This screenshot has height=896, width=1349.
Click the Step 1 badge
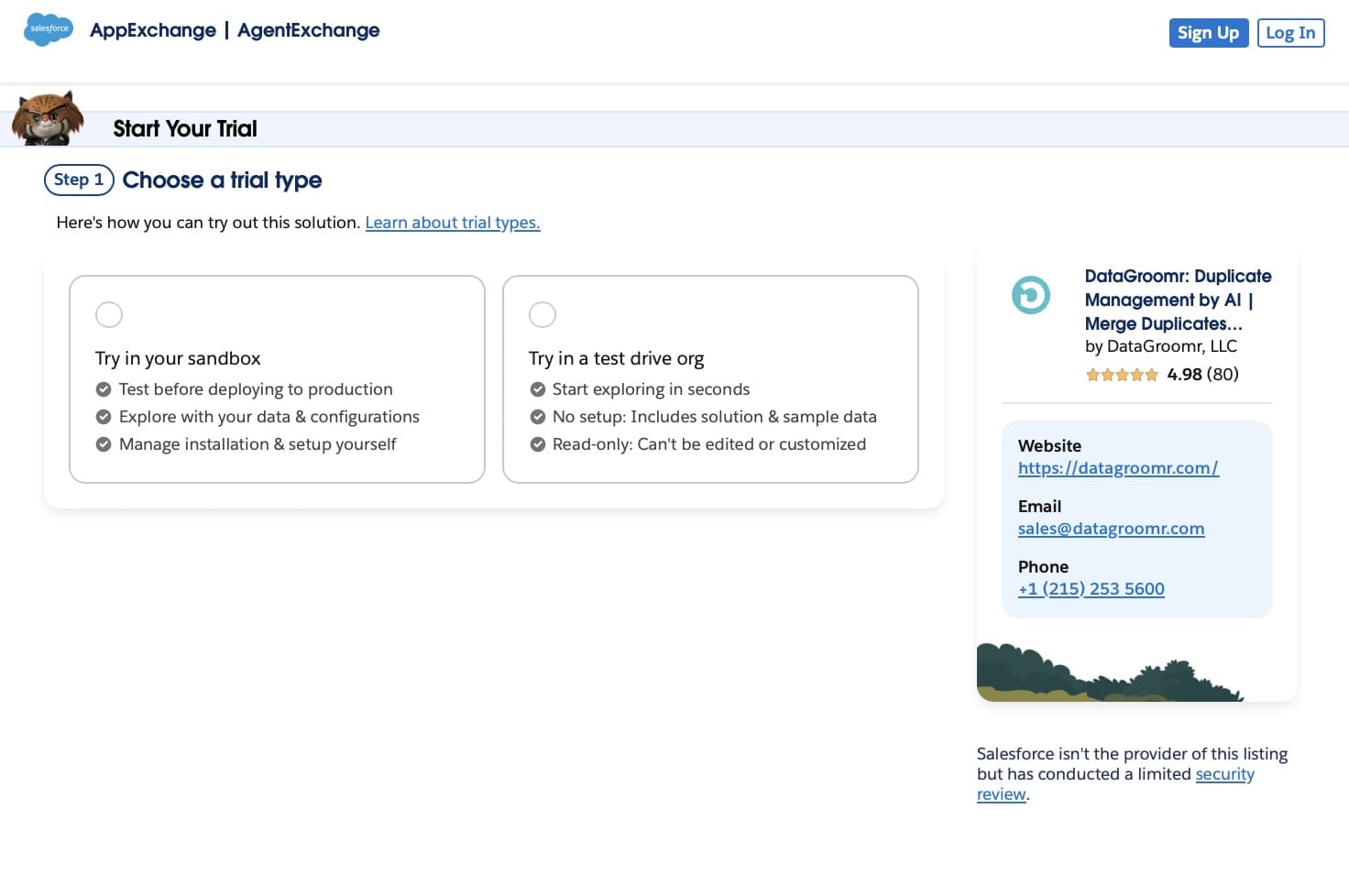pos(79,180)
